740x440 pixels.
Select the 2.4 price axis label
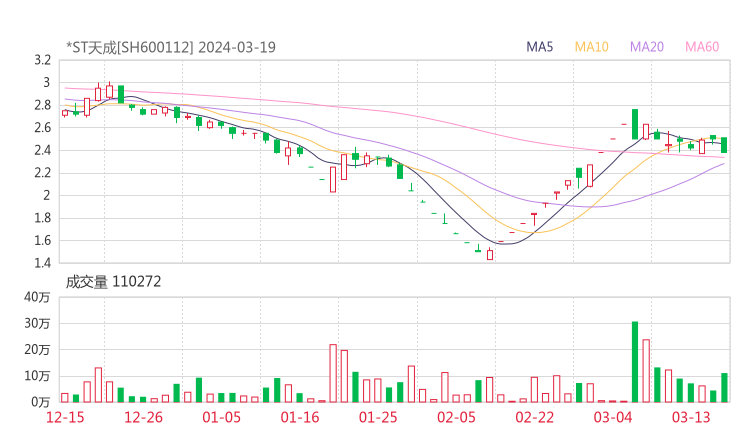point(42,150)
